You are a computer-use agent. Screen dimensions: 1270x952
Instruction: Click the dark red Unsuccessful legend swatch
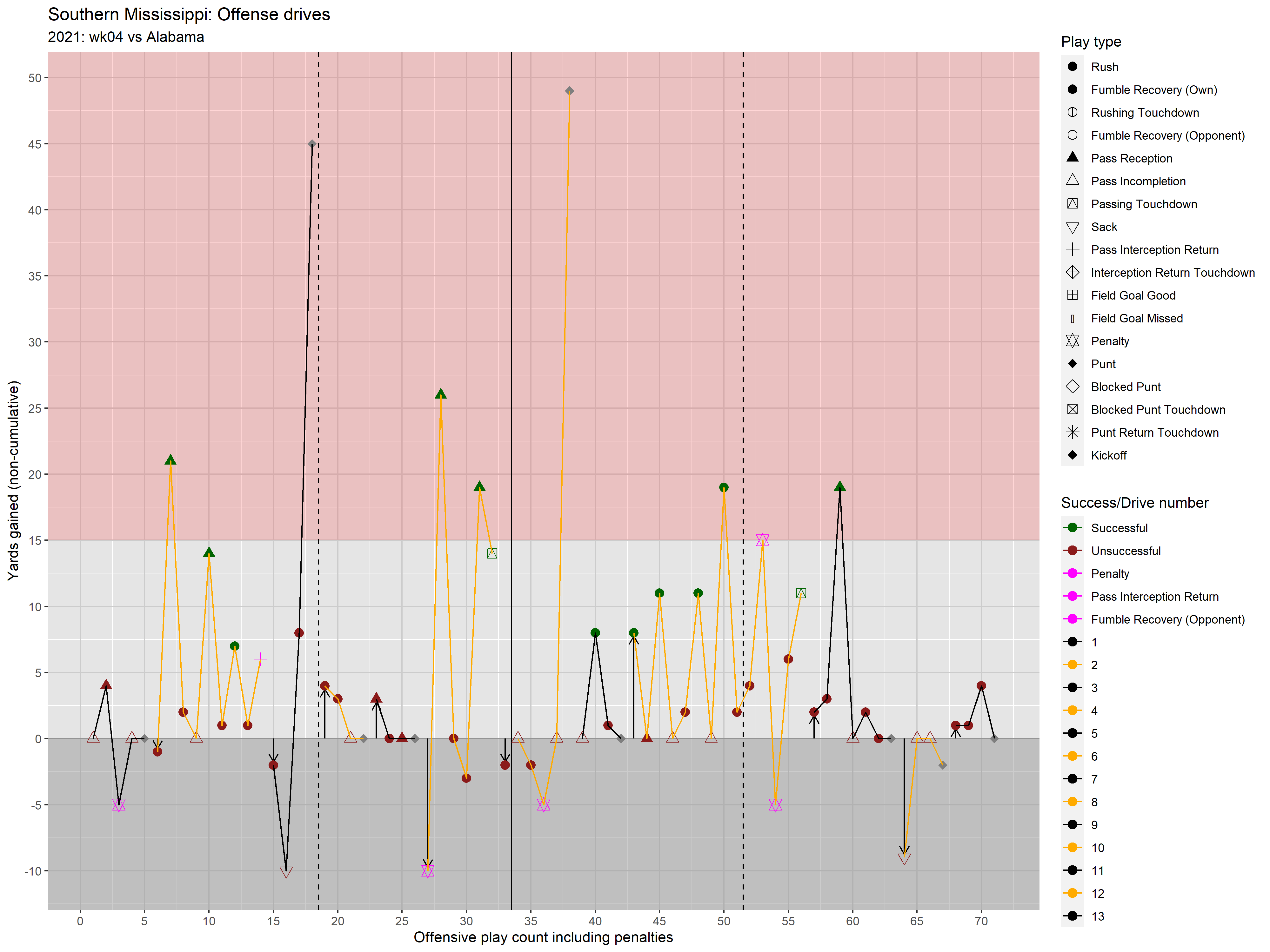click(x=1072, y=550)
